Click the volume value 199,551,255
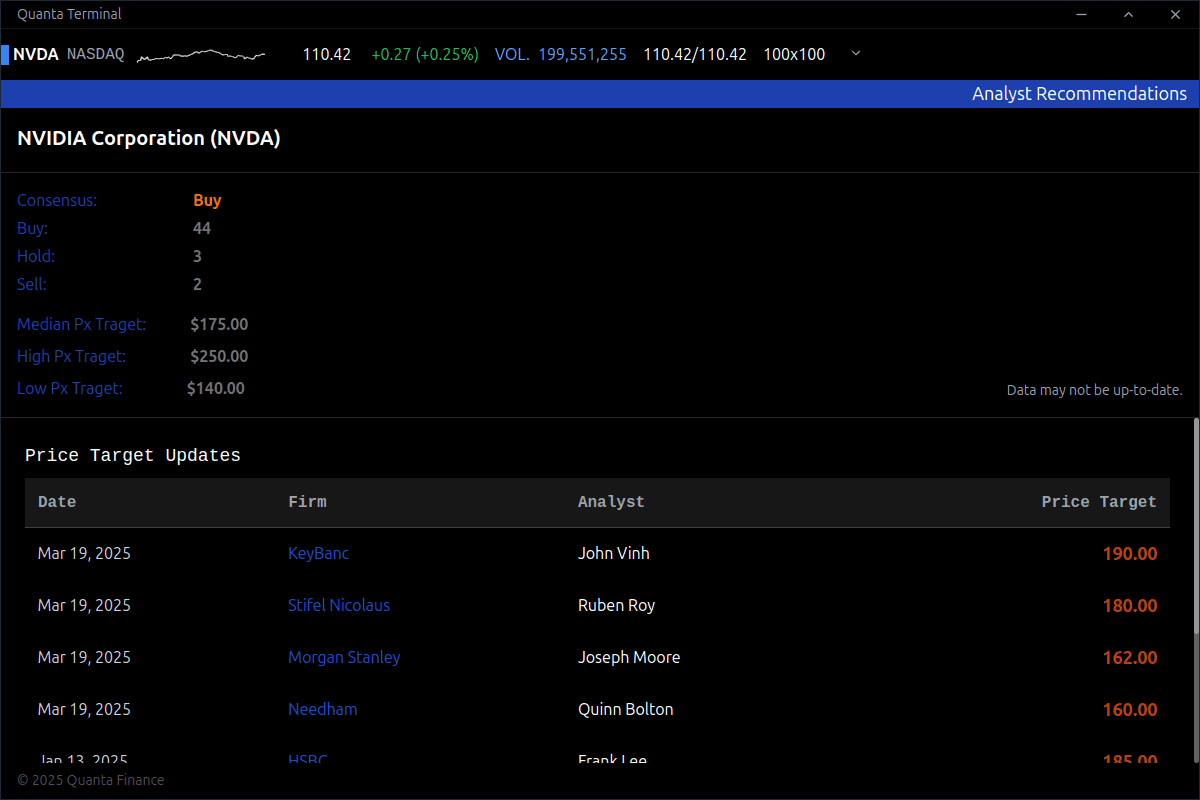The height and width of the screenshot is (800, 1200). coord(583,54)
